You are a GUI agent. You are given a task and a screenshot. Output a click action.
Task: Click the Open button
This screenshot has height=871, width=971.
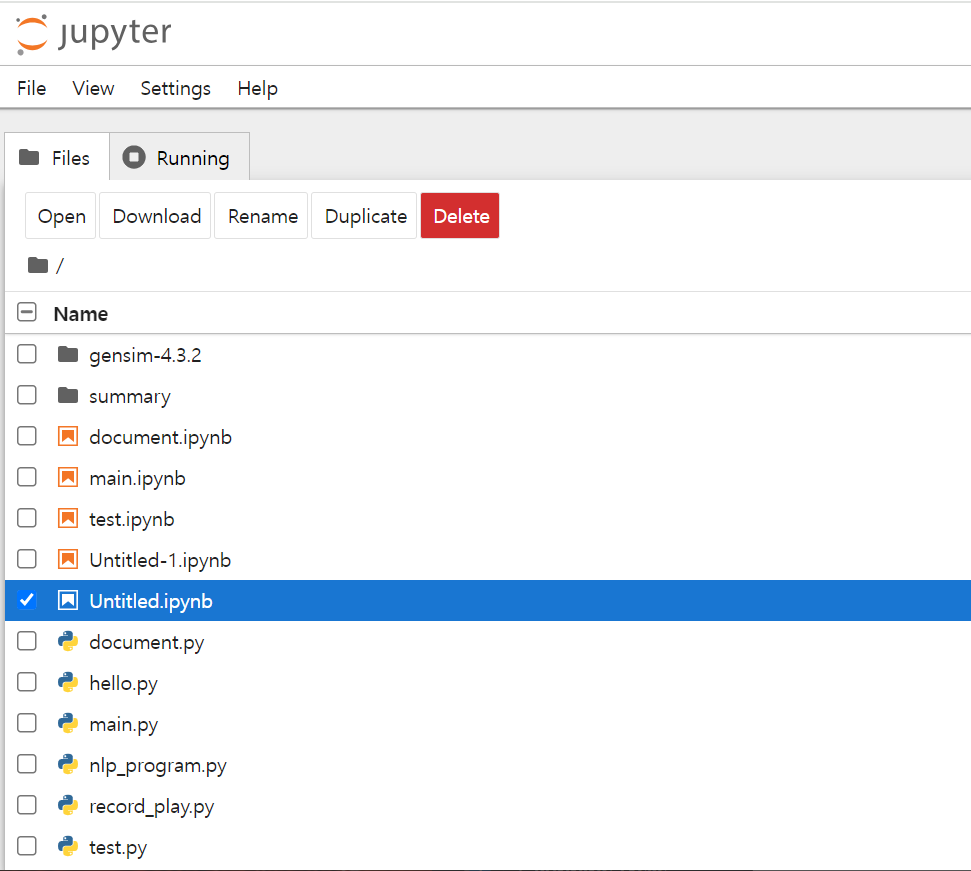(x=61, y=216)
